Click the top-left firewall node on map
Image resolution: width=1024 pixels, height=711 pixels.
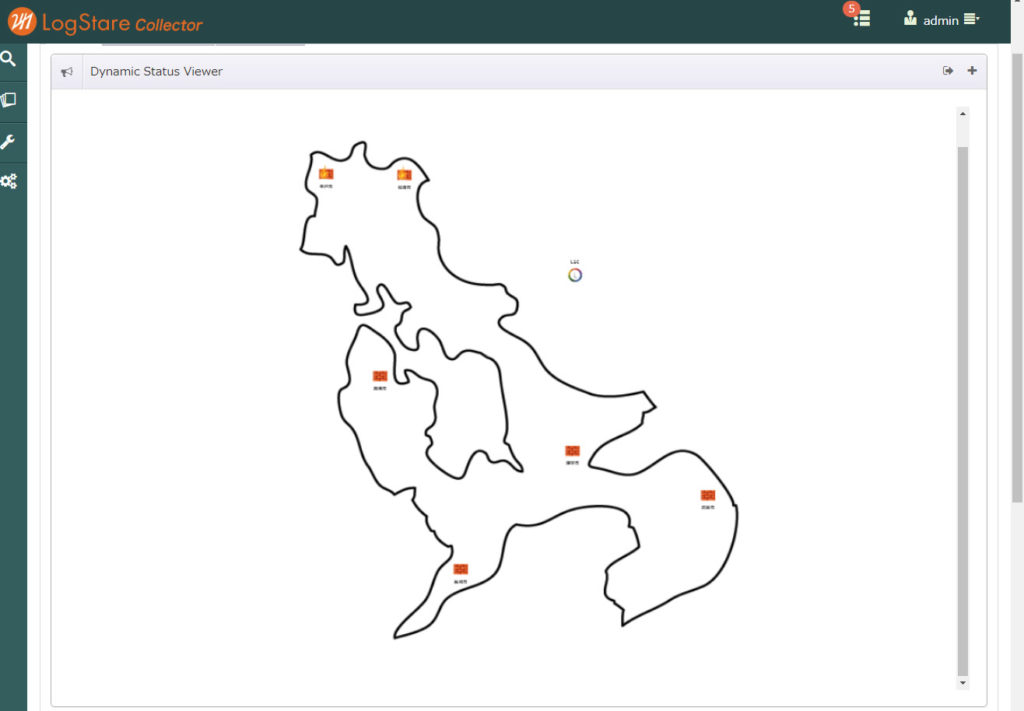326,174
